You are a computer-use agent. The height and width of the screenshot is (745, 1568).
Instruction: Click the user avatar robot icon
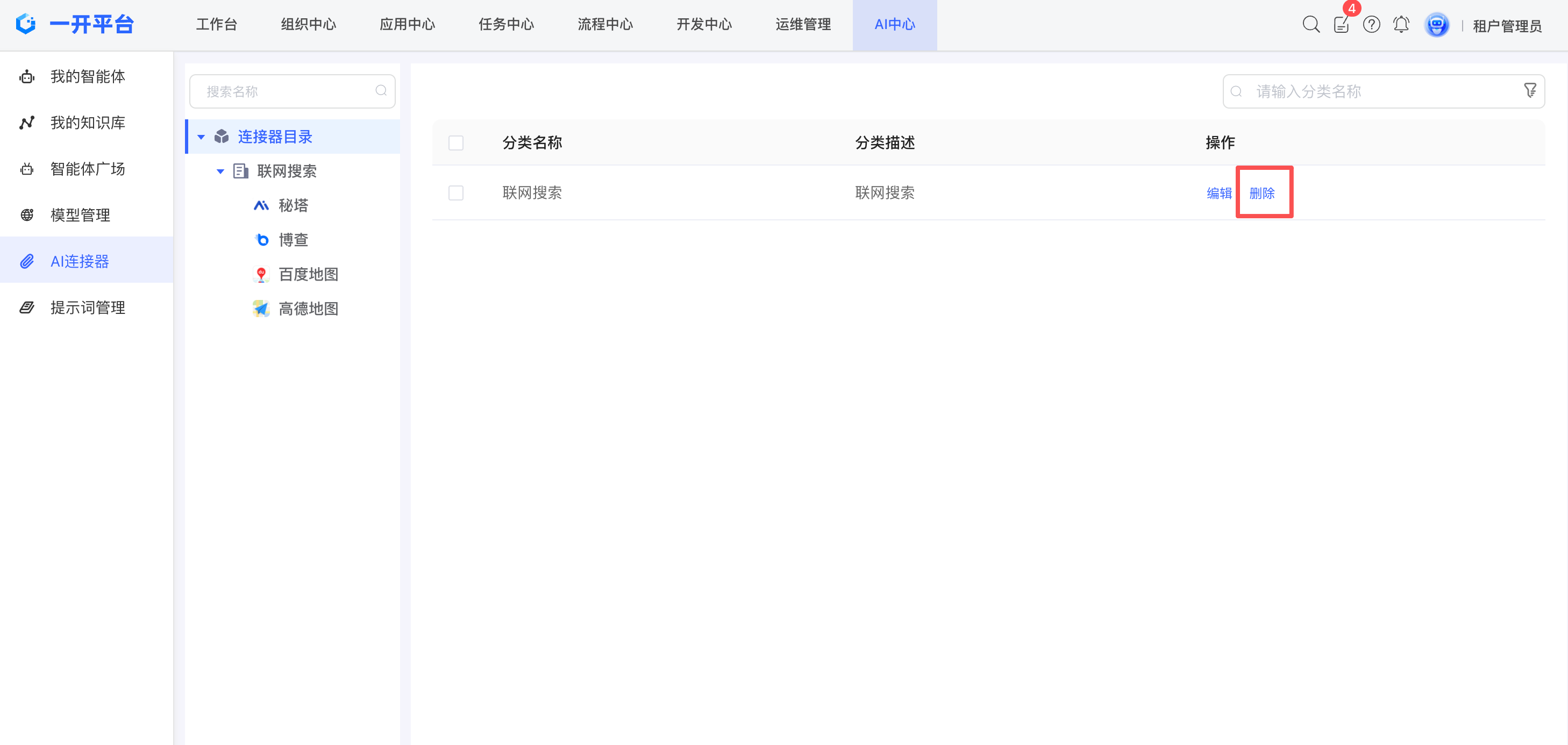pyautogui.click(x=1436, y=25)
